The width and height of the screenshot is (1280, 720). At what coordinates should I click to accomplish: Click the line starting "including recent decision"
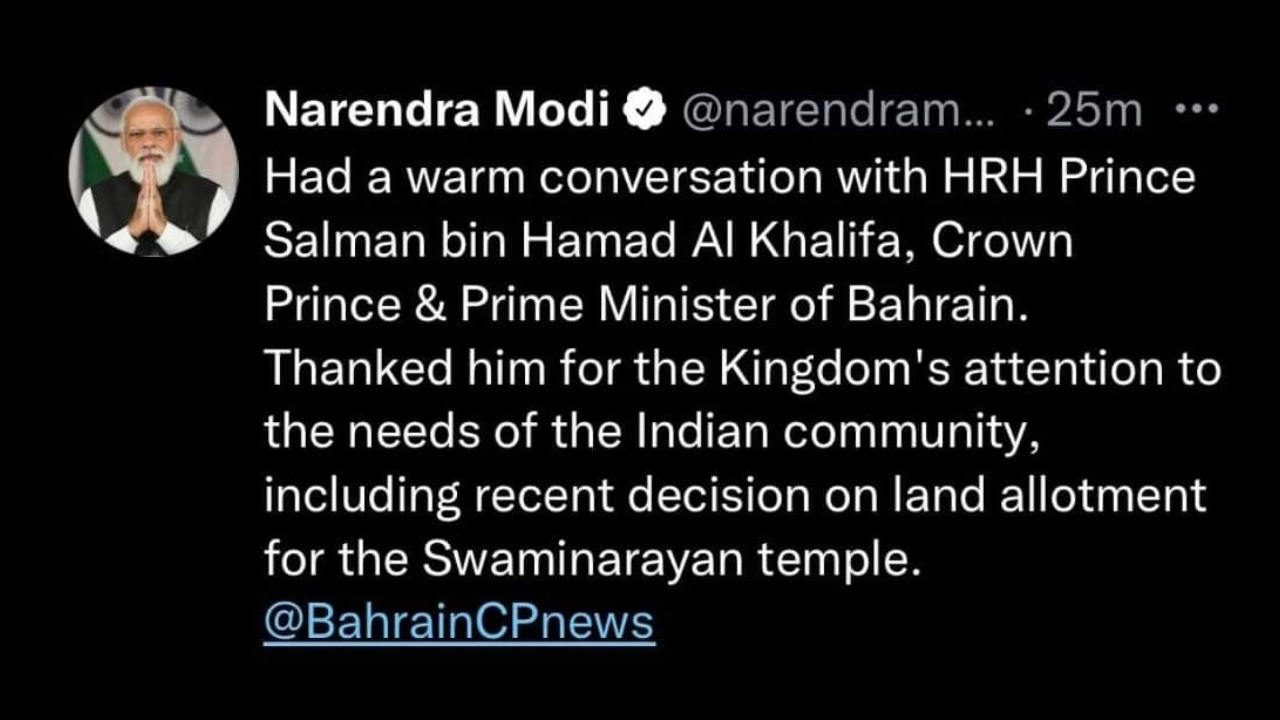coord(735,496)
